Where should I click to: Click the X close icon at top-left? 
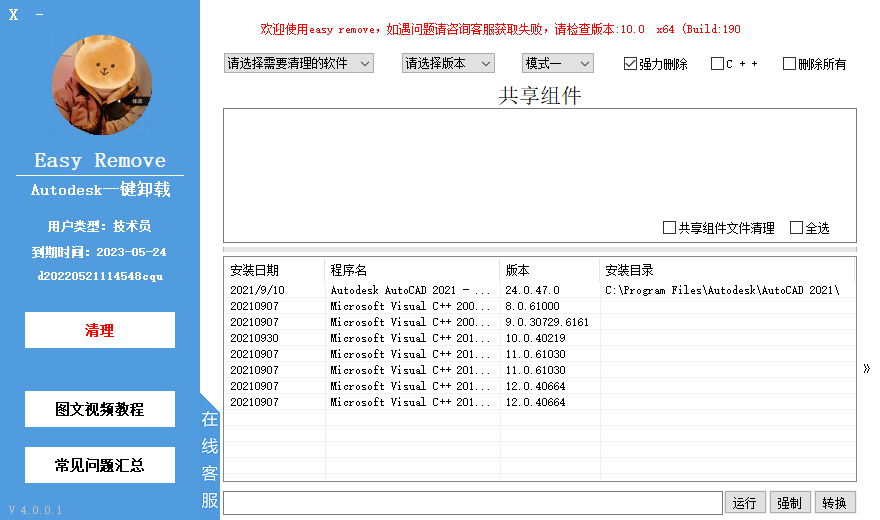pyautogui.click(x=13, y=15)
